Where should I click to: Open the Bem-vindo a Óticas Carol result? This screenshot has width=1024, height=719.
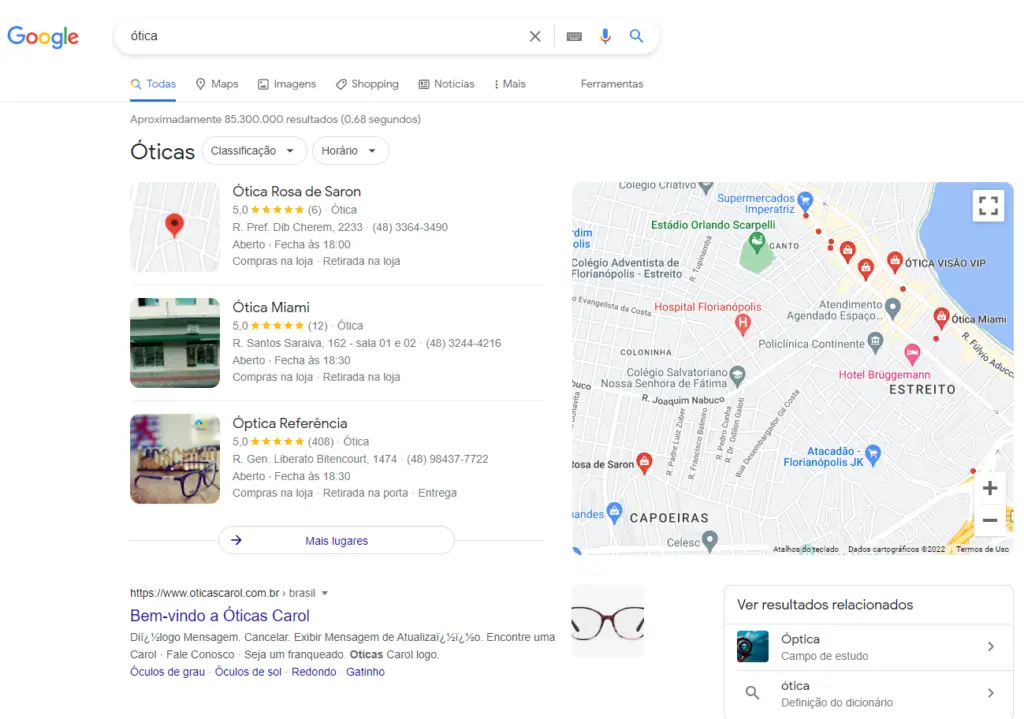(219, 616)
